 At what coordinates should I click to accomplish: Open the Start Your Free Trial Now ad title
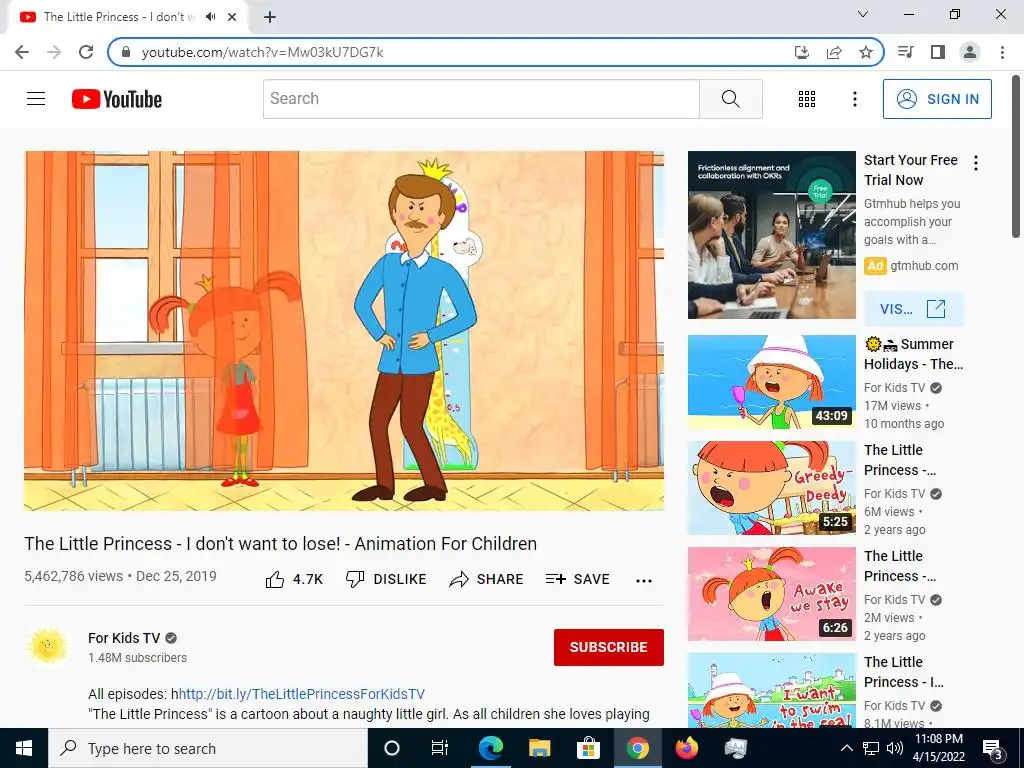click(x=911, y=170)
